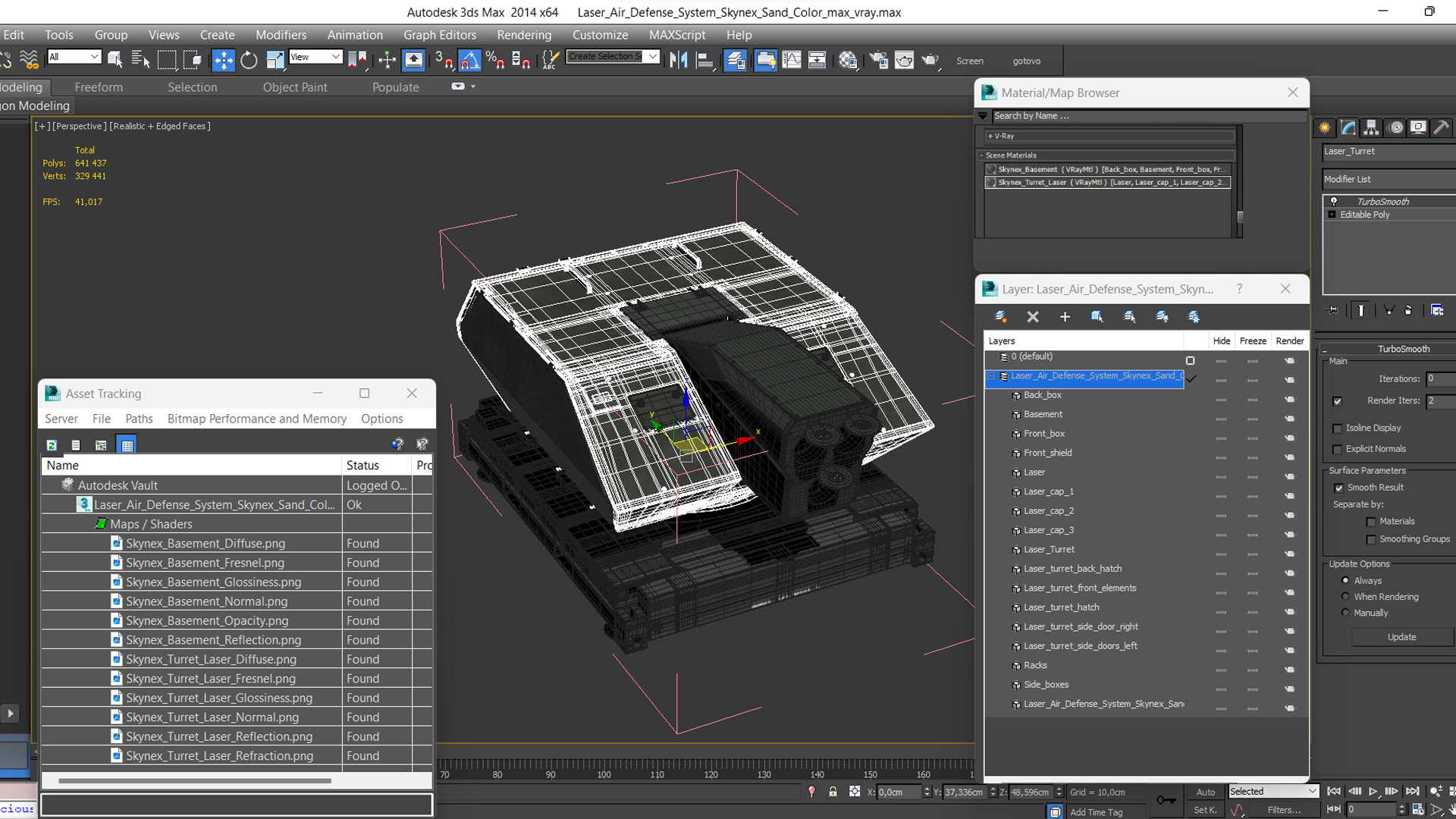Open Bitmap Performance and Memory menu
This screenshot has width=1456, height=819.
point(257,419)
